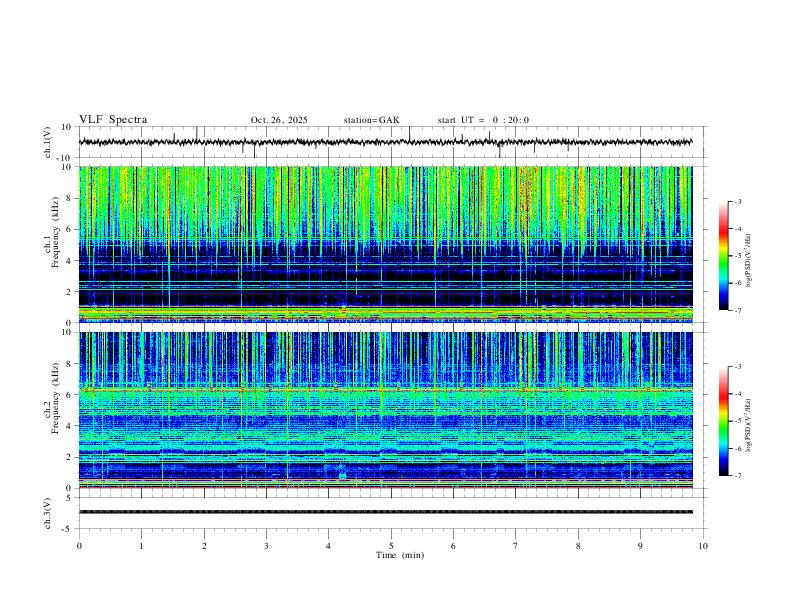Click the upper colorbar's log(PSD) label

(x=749, y=260)
